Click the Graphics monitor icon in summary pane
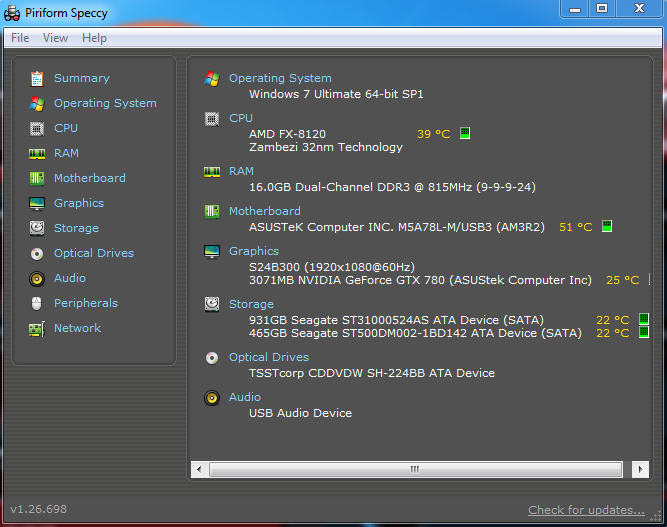667x527 pixels. point(212,251)
